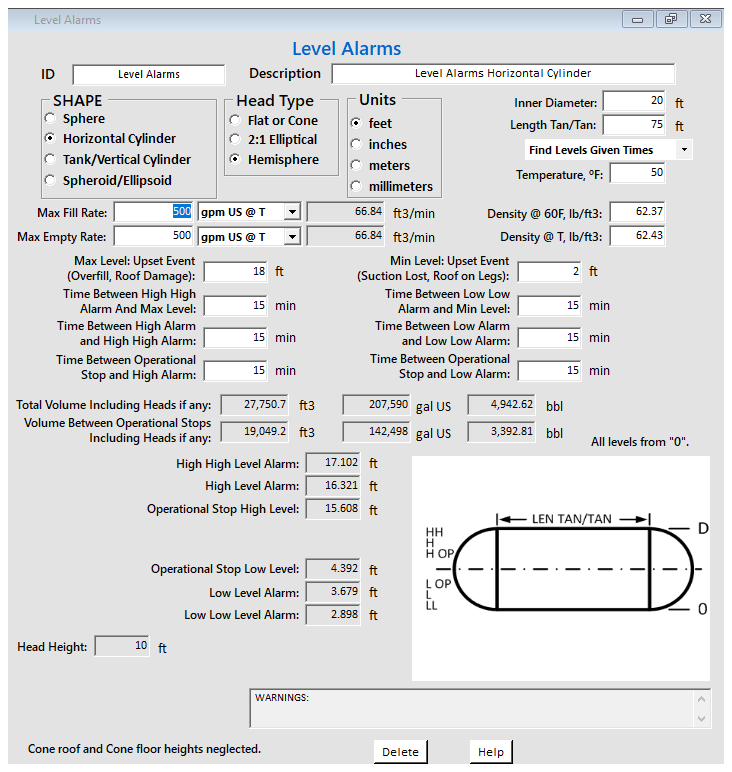Click the Max Fill Rate value field
This screenshot has height=772, width=732.
[x=154, y=212]
